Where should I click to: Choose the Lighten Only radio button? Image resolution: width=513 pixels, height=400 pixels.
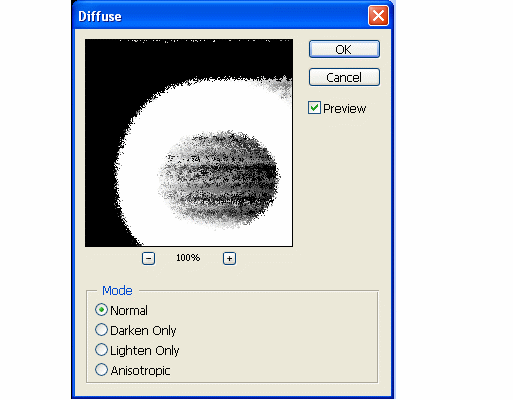click(x=101, y=350)
